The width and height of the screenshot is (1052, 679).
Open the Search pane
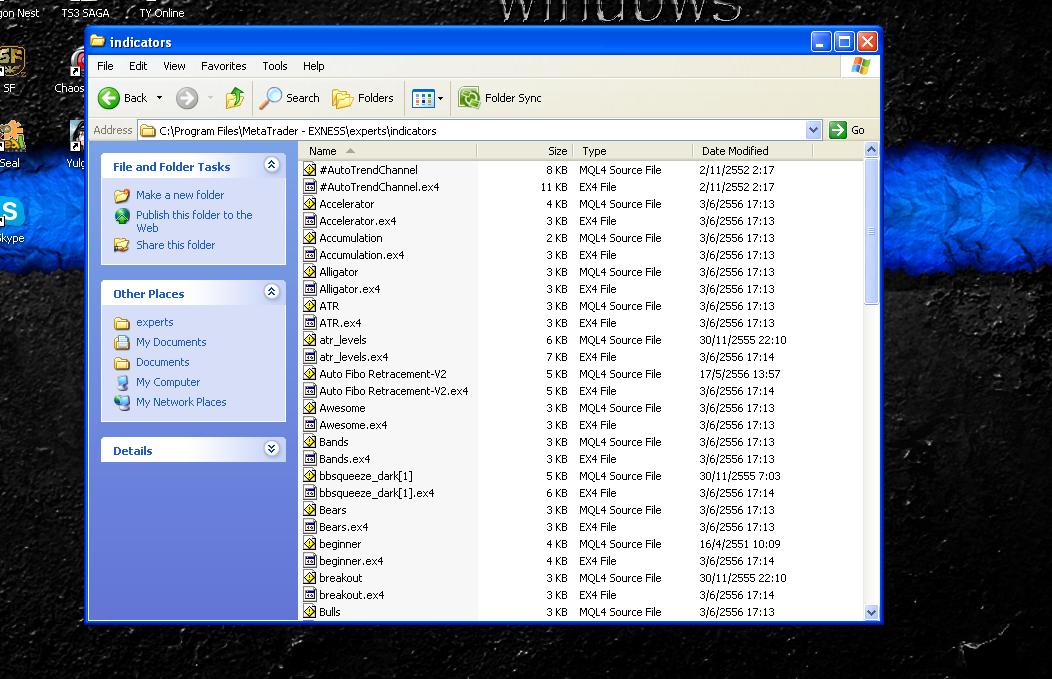click(x=290, y=98)
